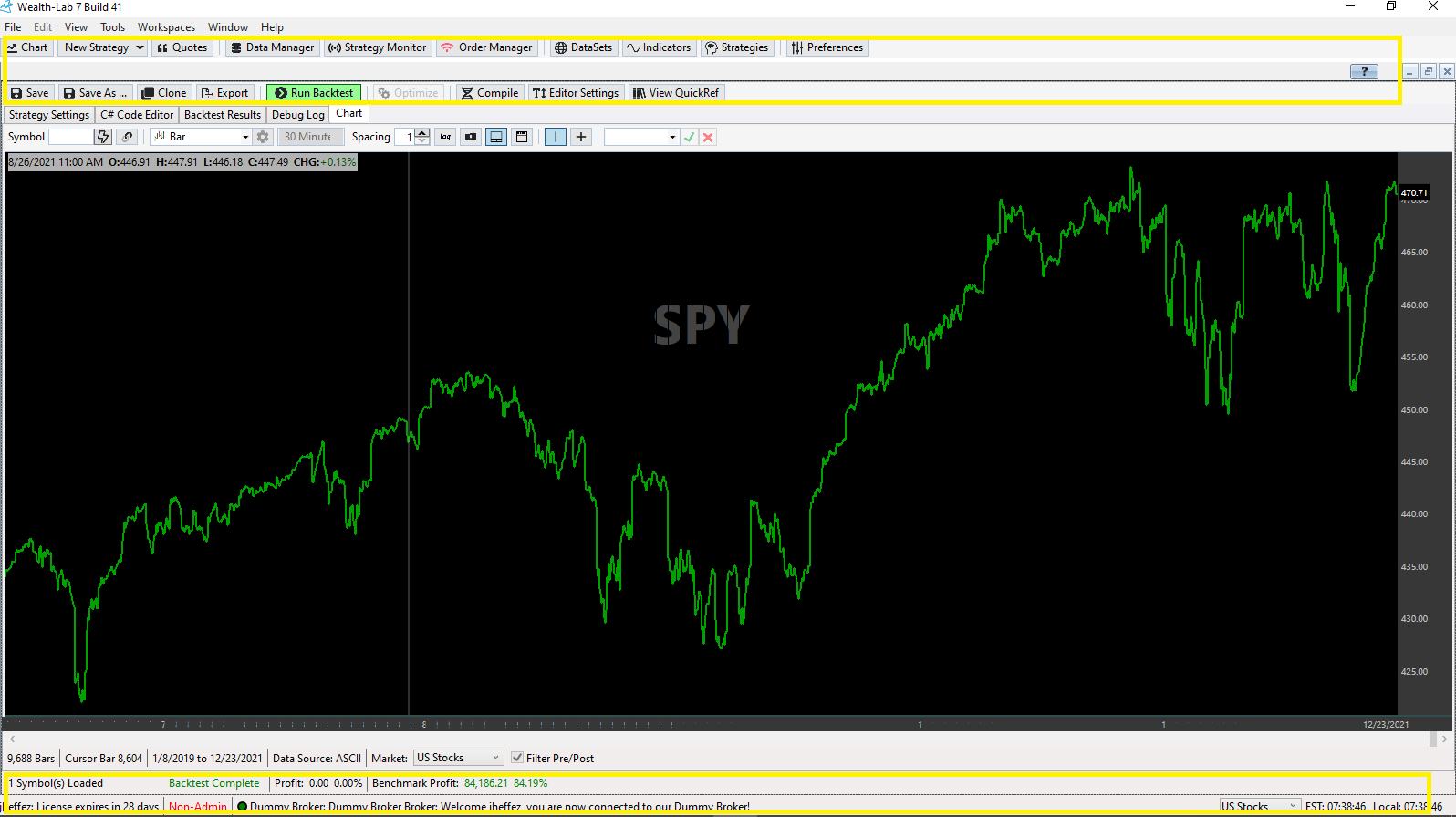Click the Cursor Bar 8,604 status text

[x=103, y=758]
